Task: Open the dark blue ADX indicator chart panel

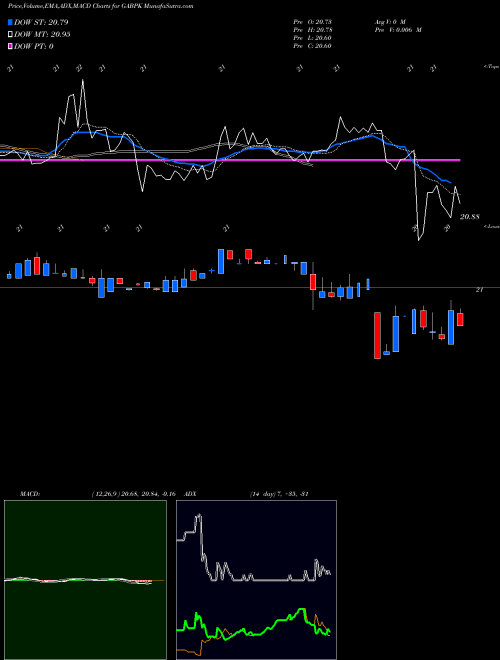Action: point(256,580)
